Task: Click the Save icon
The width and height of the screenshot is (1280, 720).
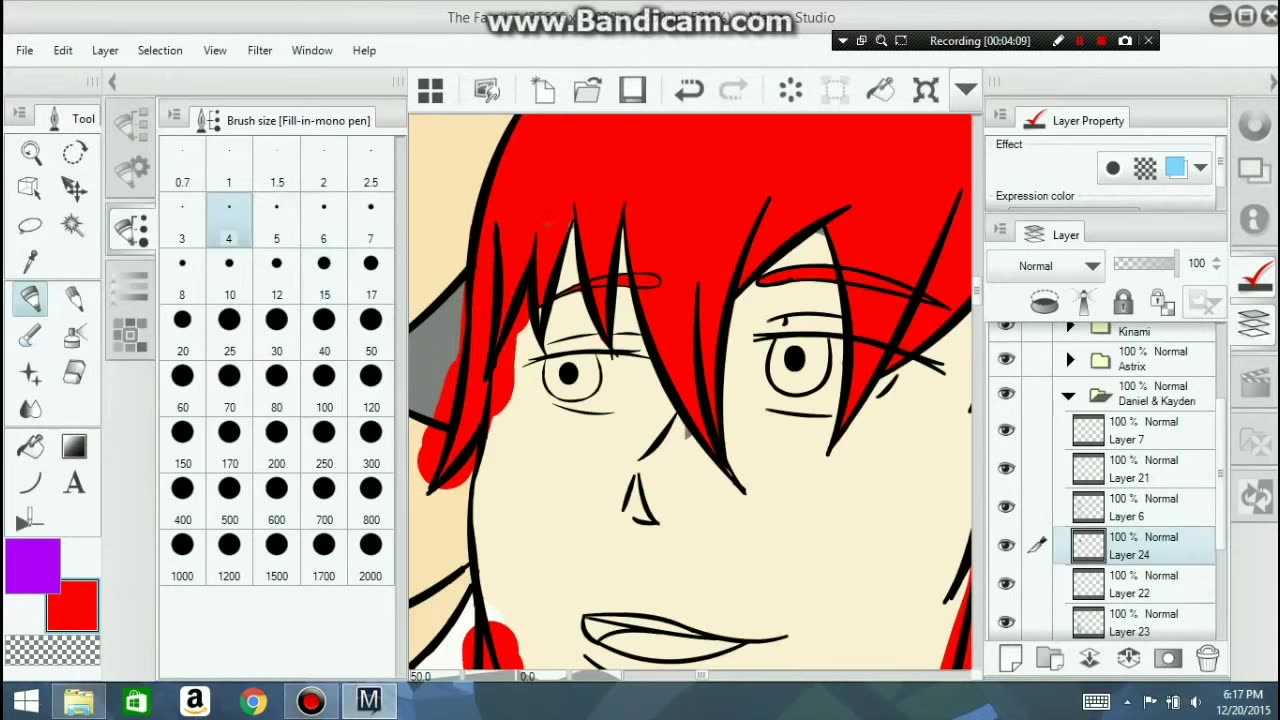Action: click(x=633, y=91)
